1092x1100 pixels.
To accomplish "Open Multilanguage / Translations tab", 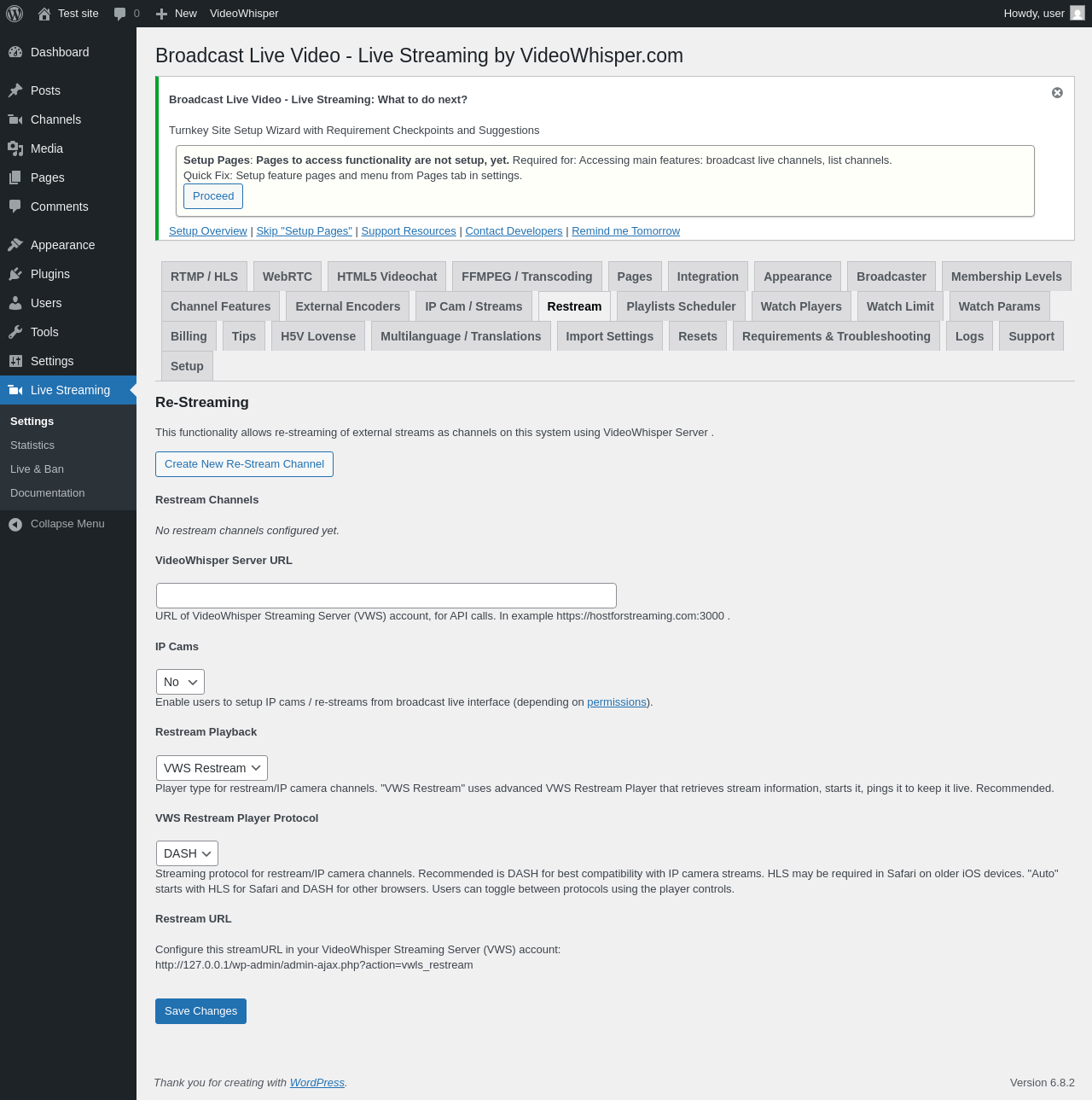I will tap(461, 336).
